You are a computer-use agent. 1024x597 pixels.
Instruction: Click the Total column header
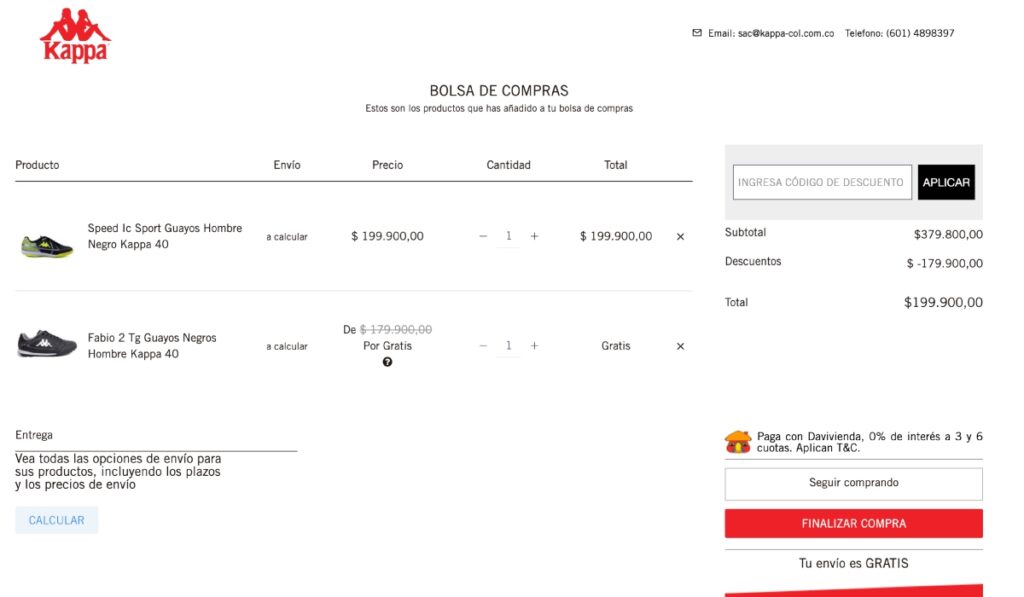click(x=615, y=165)
